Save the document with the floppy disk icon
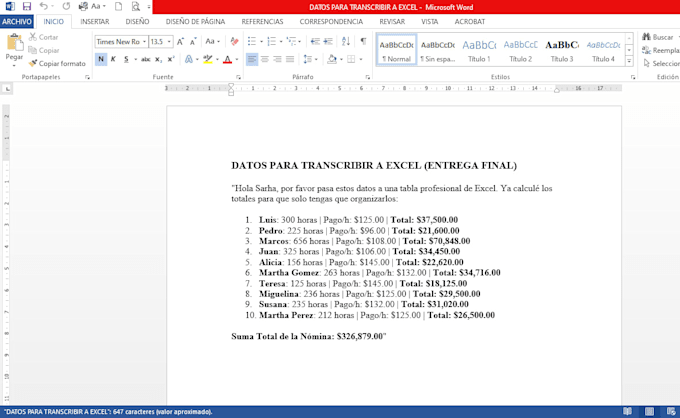 tap(26, 7)
